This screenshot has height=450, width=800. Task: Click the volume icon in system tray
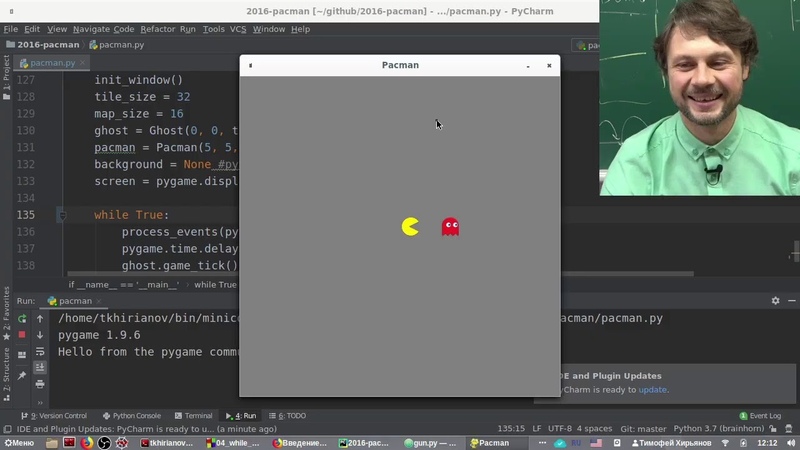pyautogui.click(x=791, y=443)
